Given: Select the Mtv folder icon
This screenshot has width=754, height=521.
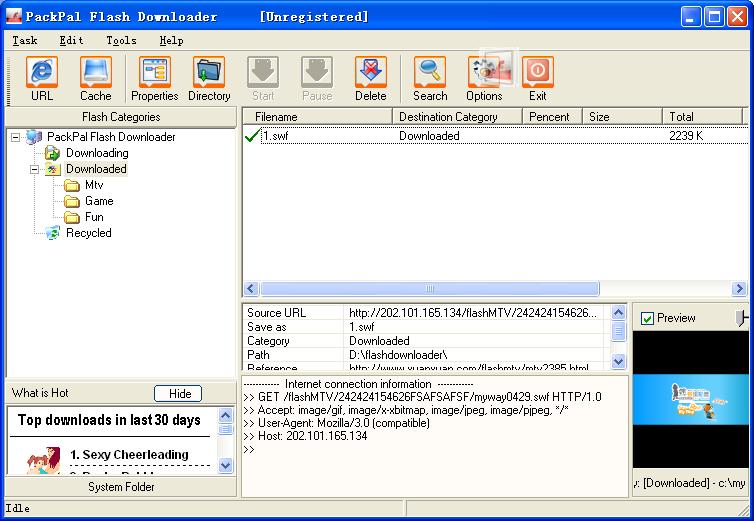Looking at the screenshot, I should [x=72, y=185].
